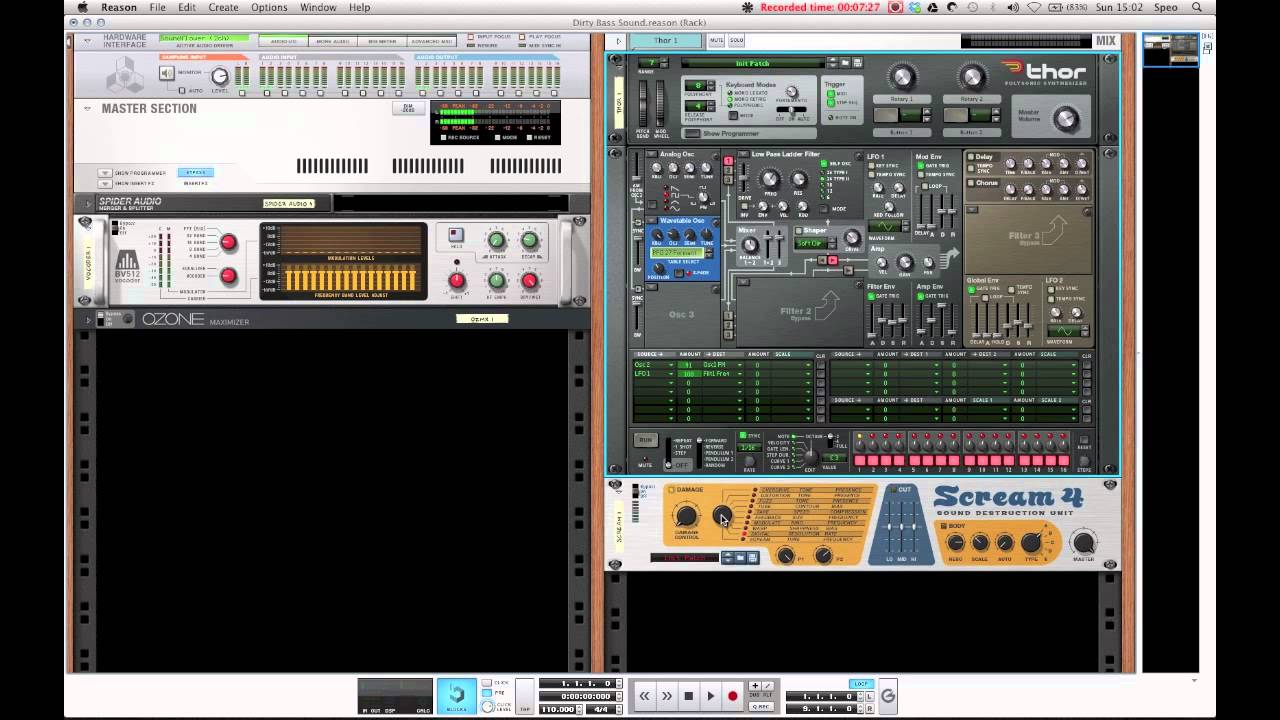Image resolution: width=1280 pixels, height=720 pixels.
Task: Open the Window menu
Action: click(318, 7)
